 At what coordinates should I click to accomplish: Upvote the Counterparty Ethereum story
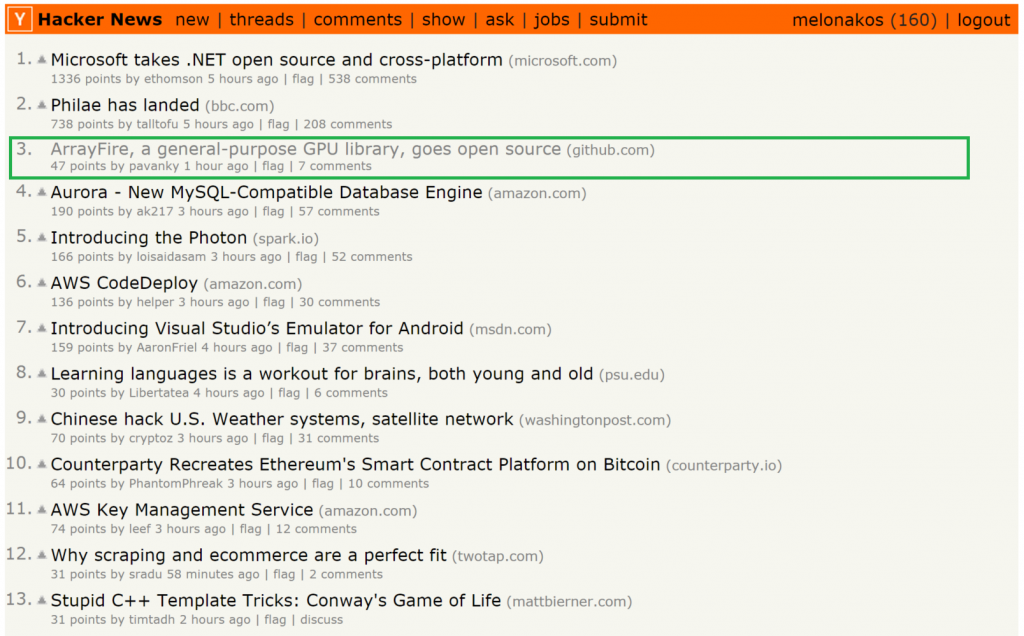(x=42, y=464)
